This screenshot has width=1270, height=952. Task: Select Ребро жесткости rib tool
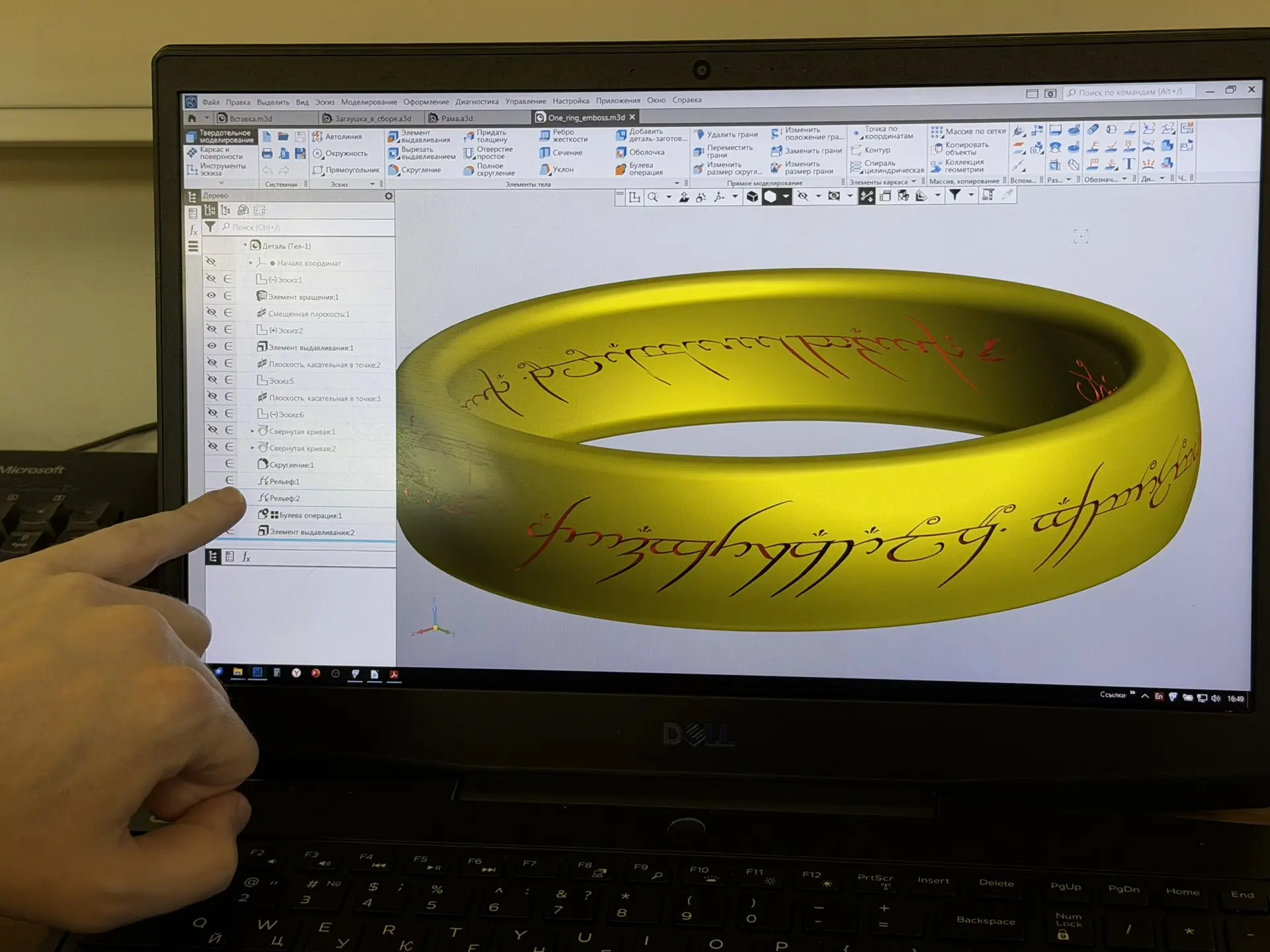pos(563,136)
